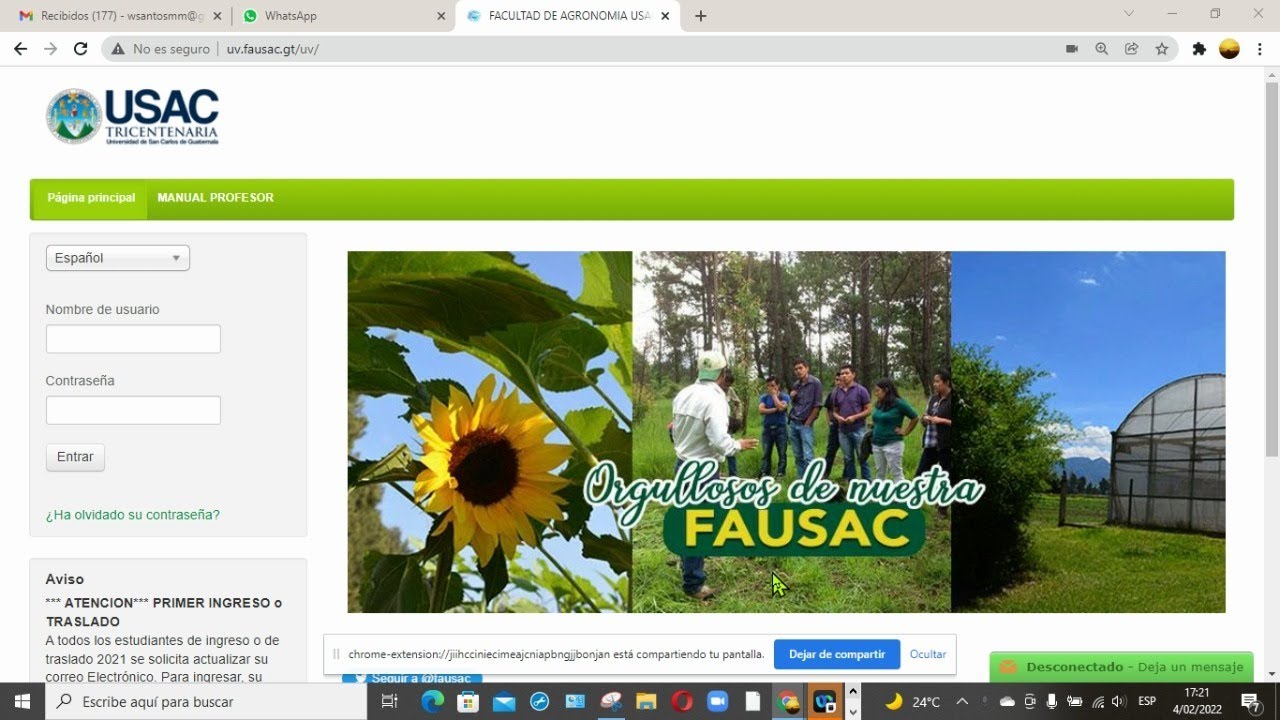Open the weather widget showing 24°C
The height and width of the screenshot is (720, 1280).
pos(913,701)
